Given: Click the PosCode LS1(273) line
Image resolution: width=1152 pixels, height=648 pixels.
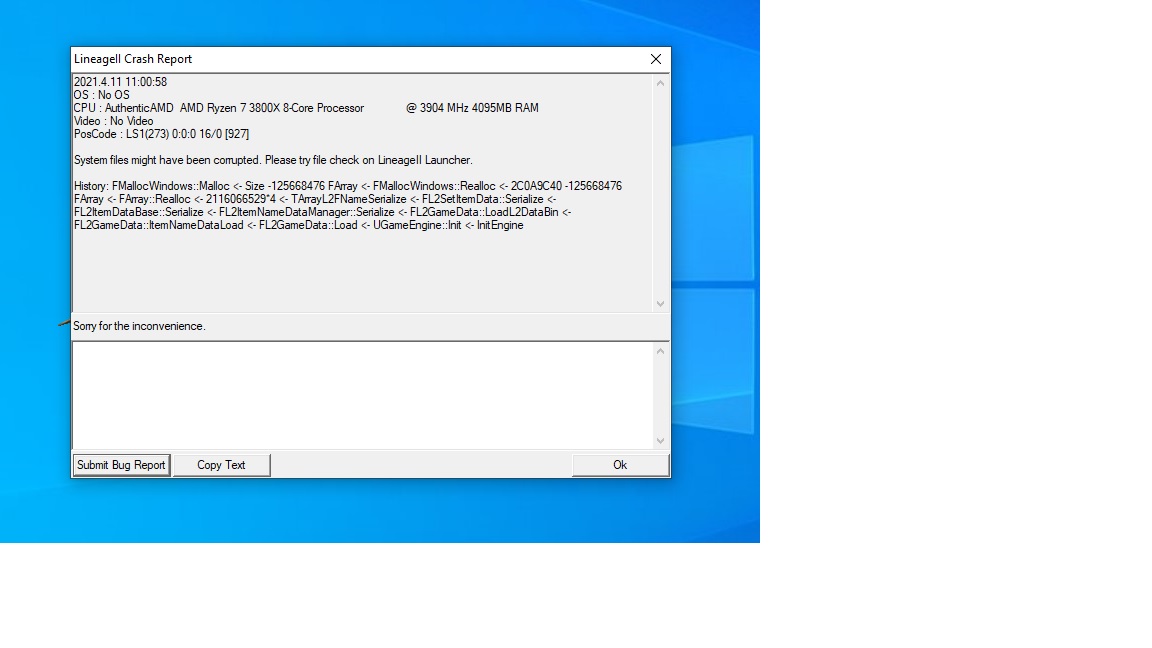Looking at the screenshot, I should (x=162, y=134).
